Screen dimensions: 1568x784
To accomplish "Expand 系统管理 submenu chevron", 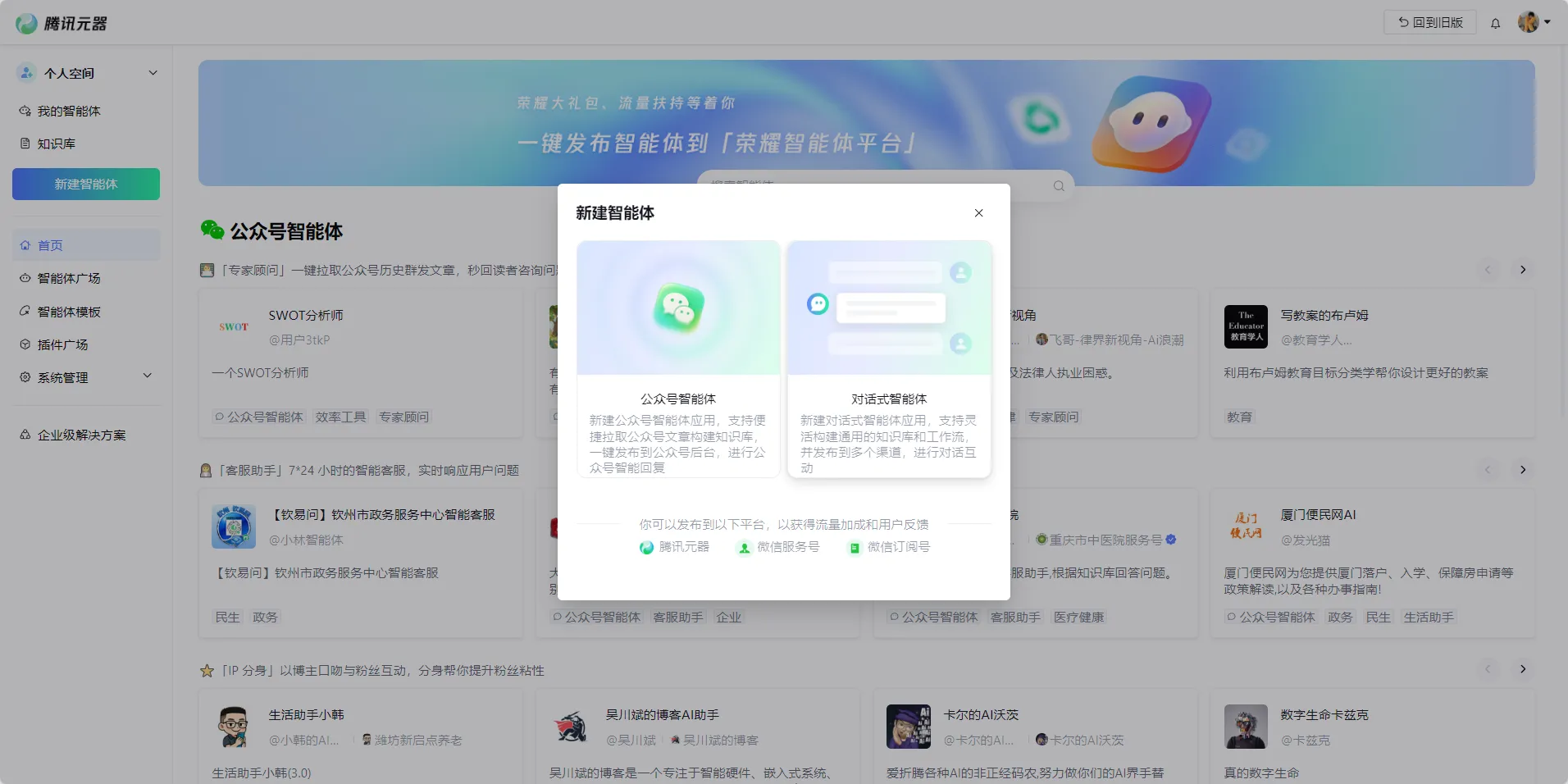I will [148, 376].
